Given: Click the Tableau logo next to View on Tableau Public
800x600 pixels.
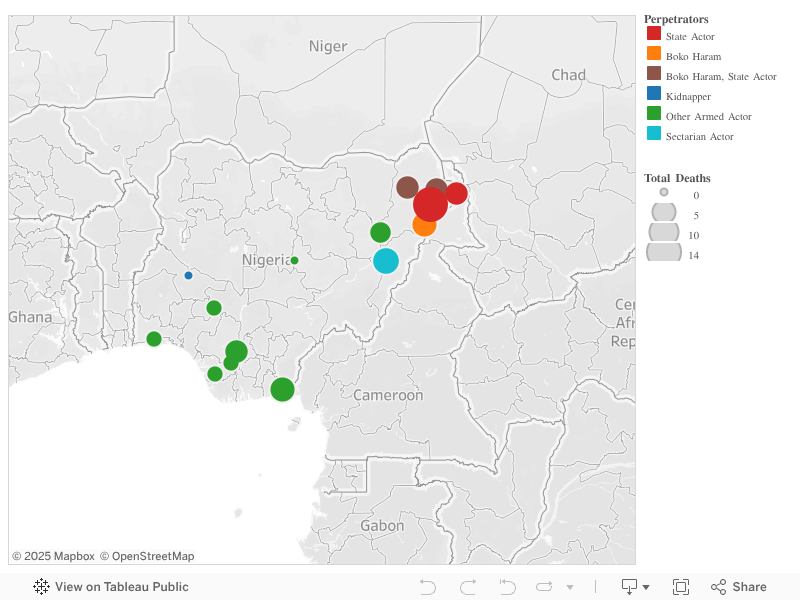Looking at the screenshot, I should click(40, 586).
